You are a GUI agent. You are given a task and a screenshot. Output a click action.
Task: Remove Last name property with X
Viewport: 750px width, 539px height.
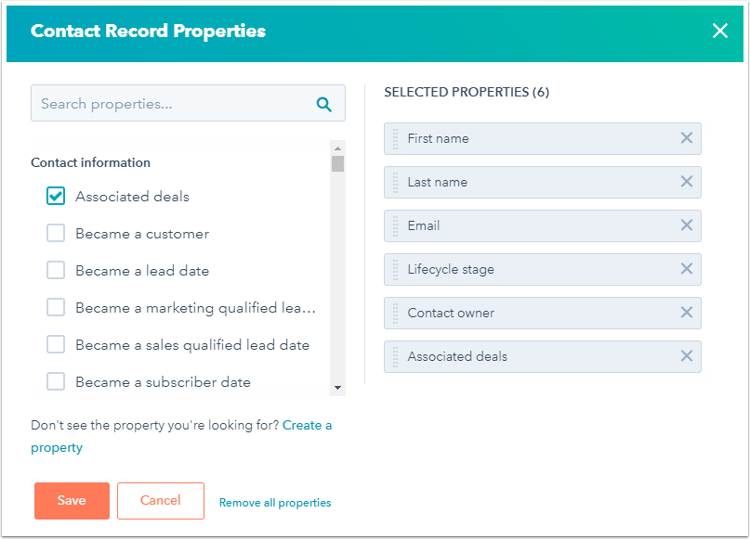686,182
